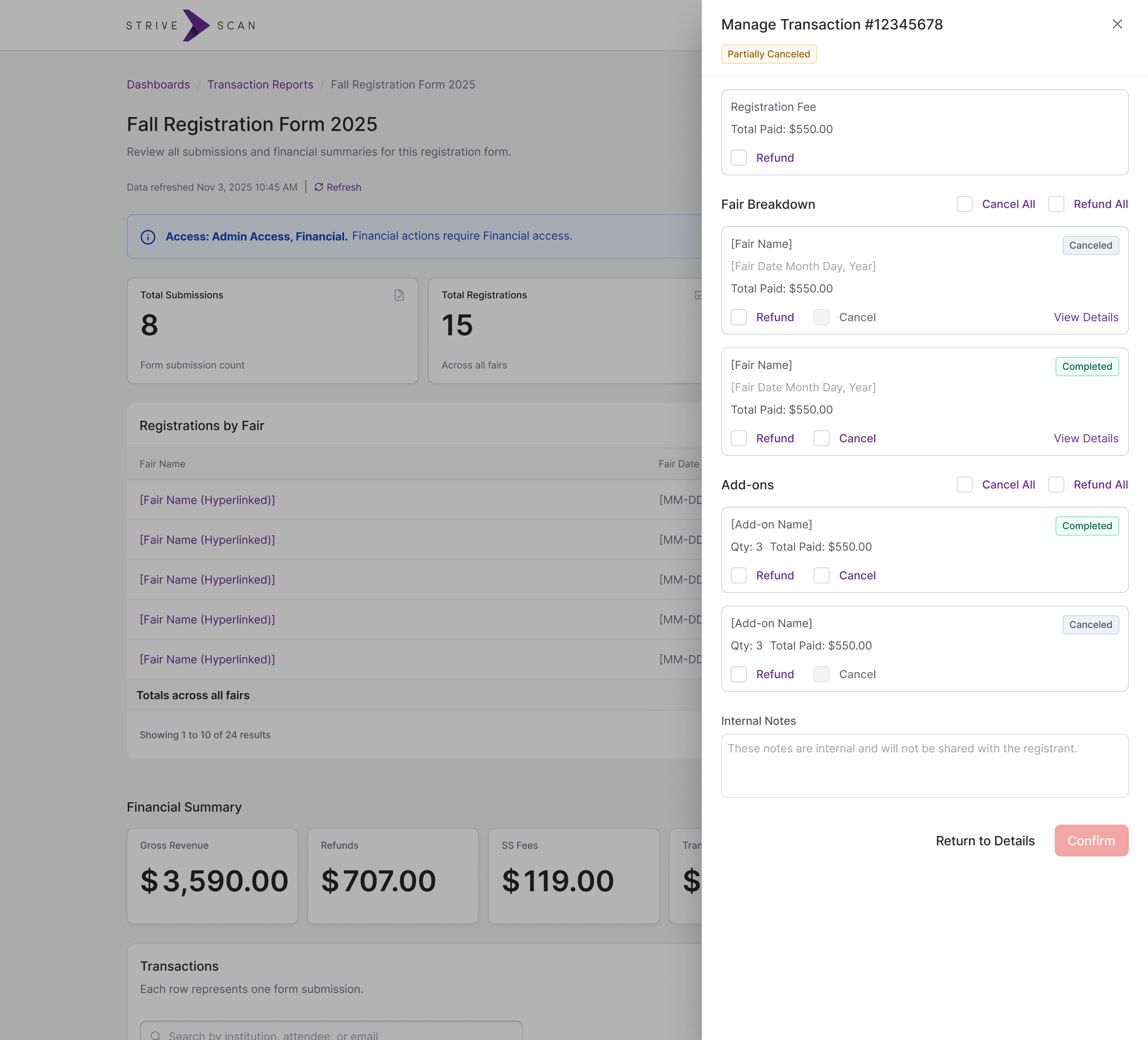Close the Manage Transaction panel
The width and height of the screenshot is (1148, 1040).
(x=1117, y=24)
